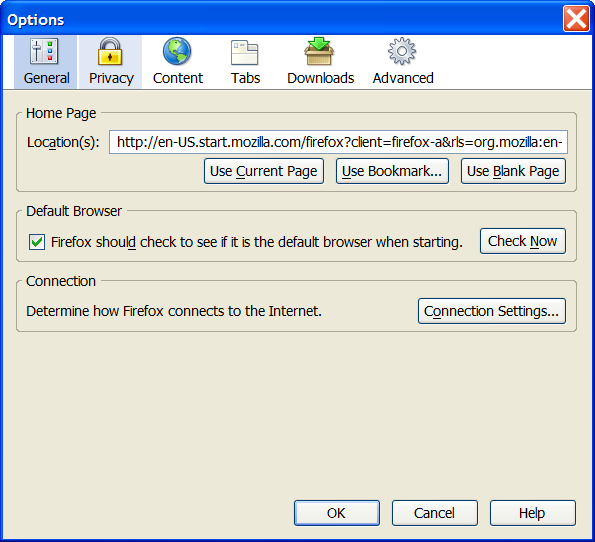Image resolution: width=595 pixels, height=542 pixels.
Task: Click the Check Now button
Action: [x=523, y=241]
